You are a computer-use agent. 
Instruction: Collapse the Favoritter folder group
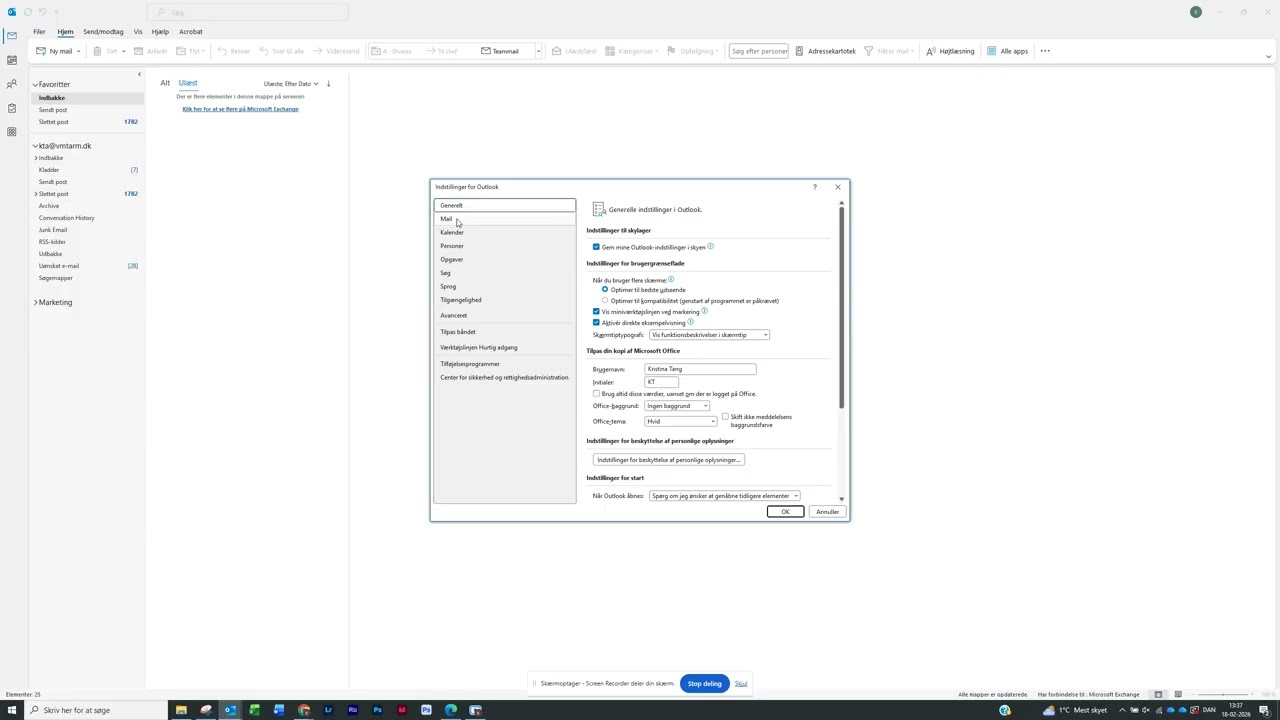click(x=34, y=85)
